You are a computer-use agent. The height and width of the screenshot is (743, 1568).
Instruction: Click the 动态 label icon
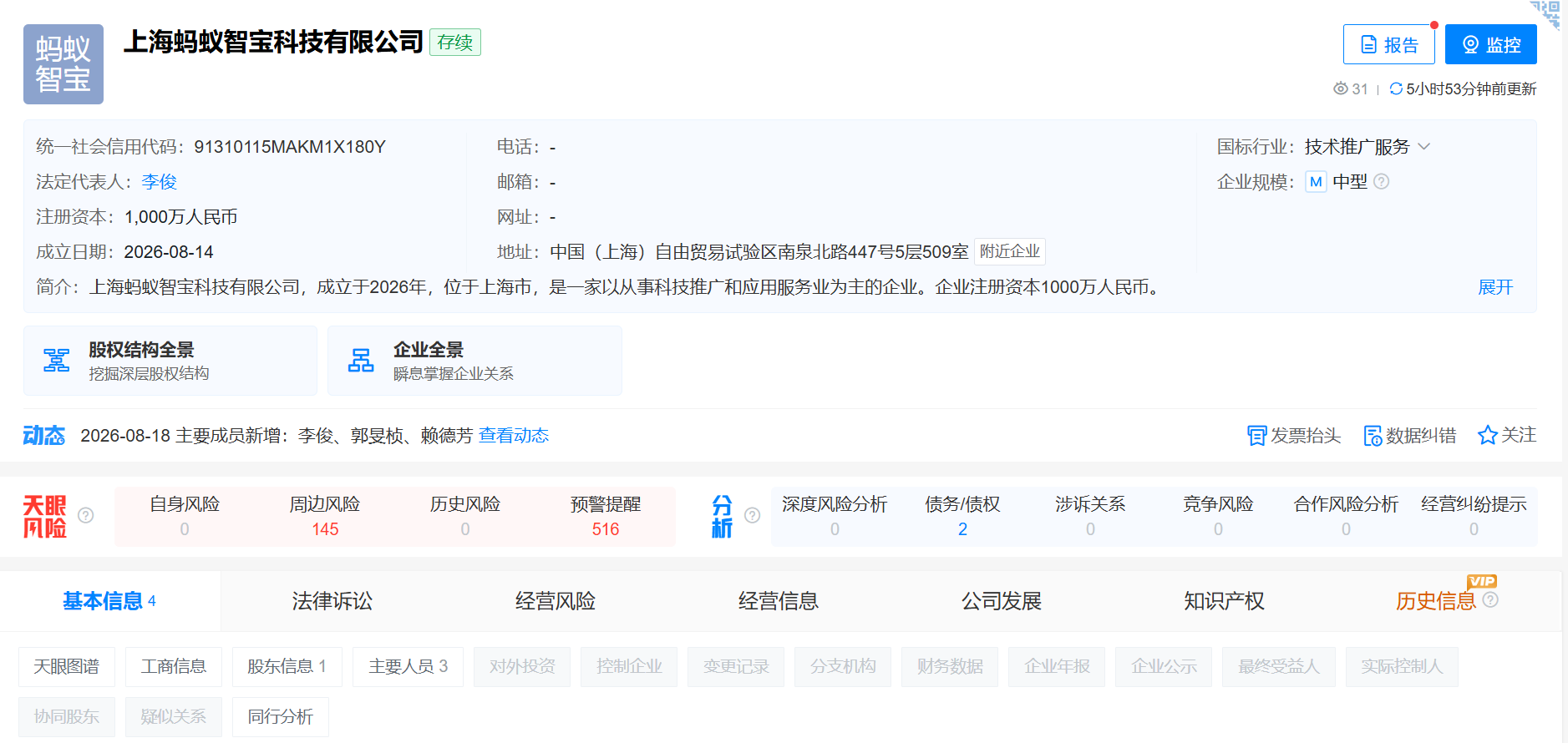(x=44, y=435)
